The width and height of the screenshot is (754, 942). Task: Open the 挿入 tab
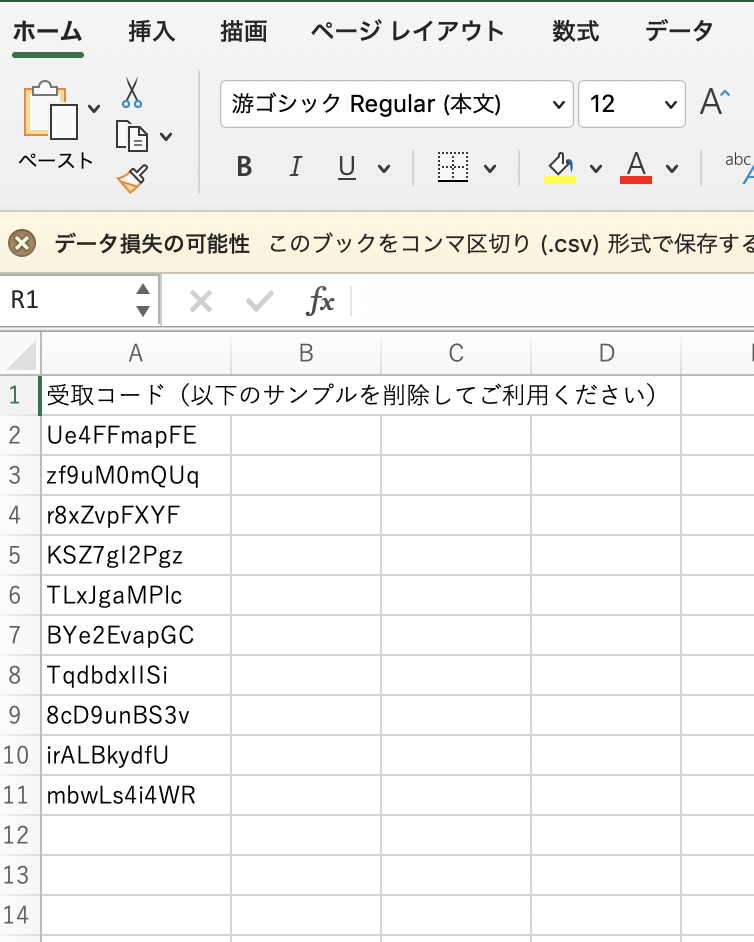[x=151, y=31]
